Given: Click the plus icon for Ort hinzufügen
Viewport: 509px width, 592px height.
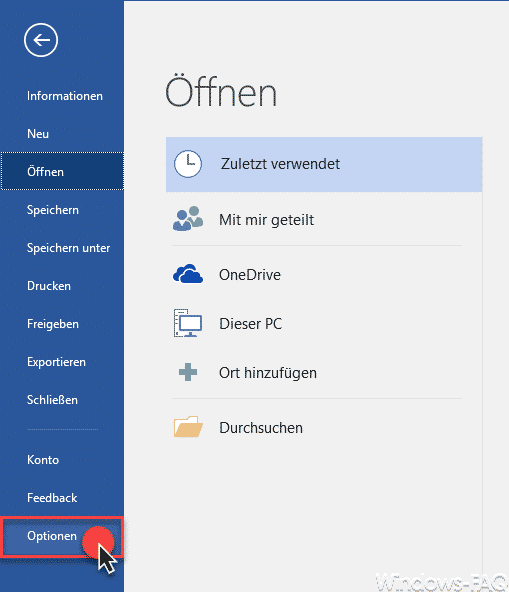Looking at the screenshot, I should [188, 372].
